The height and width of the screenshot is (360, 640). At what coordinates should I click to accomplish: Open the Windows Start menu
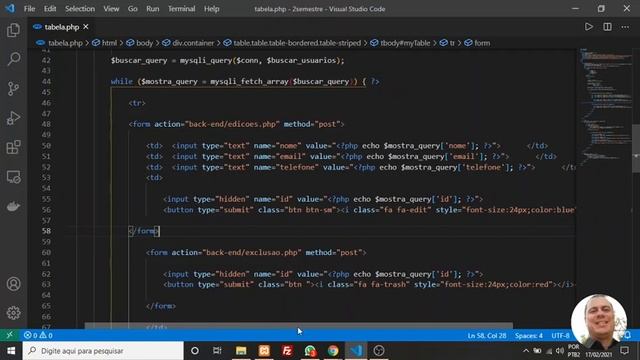coord(11,351)
